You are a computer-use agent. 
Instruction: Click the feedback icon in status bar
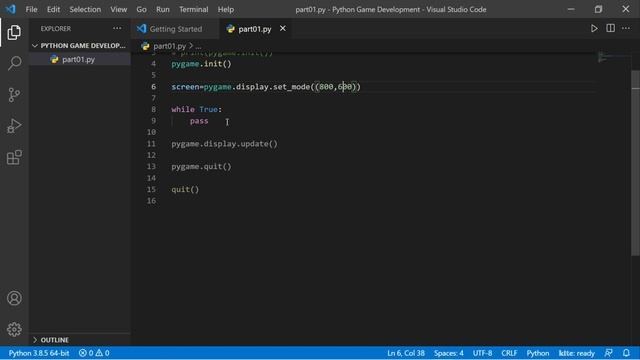click(x=608, y=353)
